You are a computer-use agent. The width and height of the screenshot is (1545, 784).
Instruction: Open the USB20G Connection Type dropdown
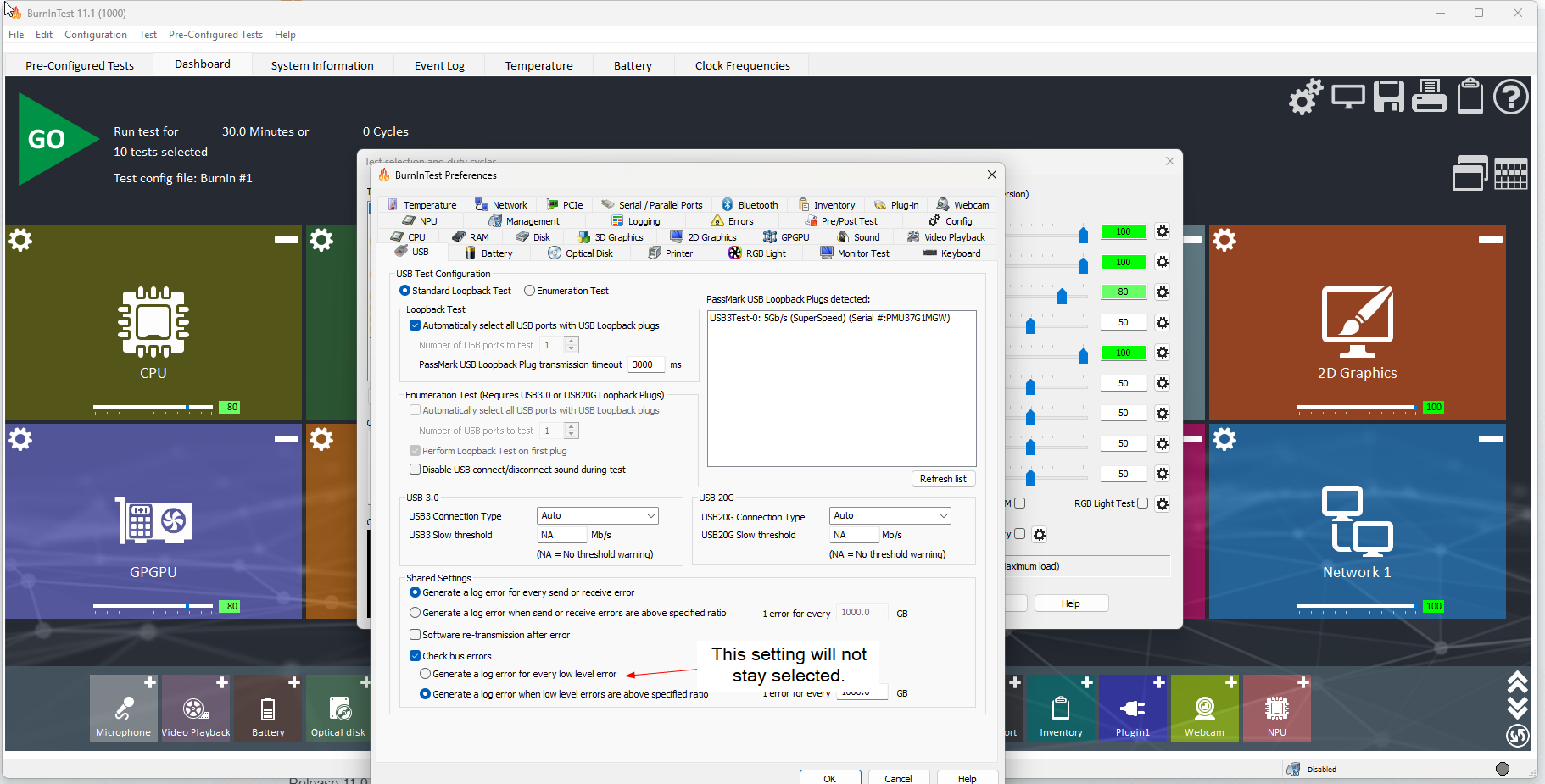coord(890,515)
